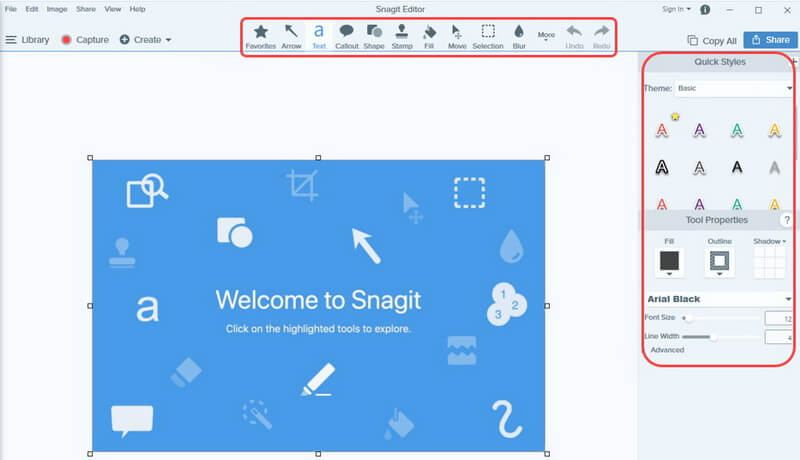Expand the Create dropdown
800x460 pixels.
[145, 39]
